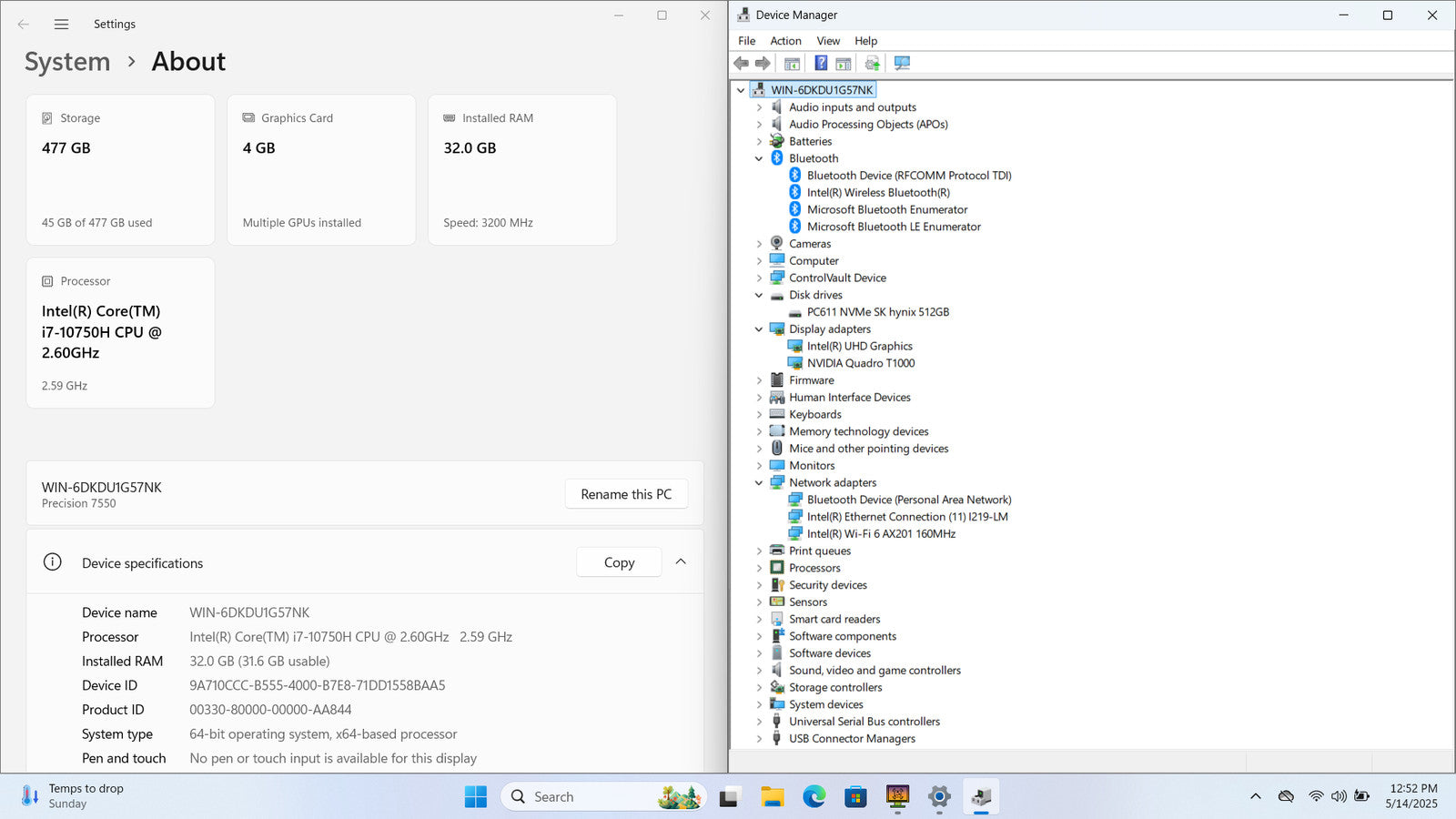Select the Firmware category
This screenshot has width=1456, height=819.
coord(811,380)
